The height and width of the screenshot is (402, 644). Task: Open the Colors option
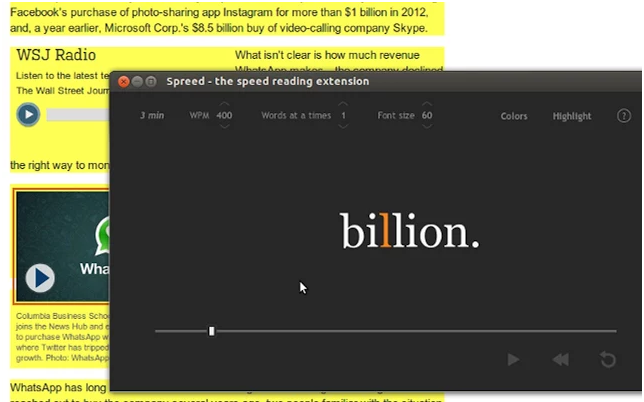point(514,116)
